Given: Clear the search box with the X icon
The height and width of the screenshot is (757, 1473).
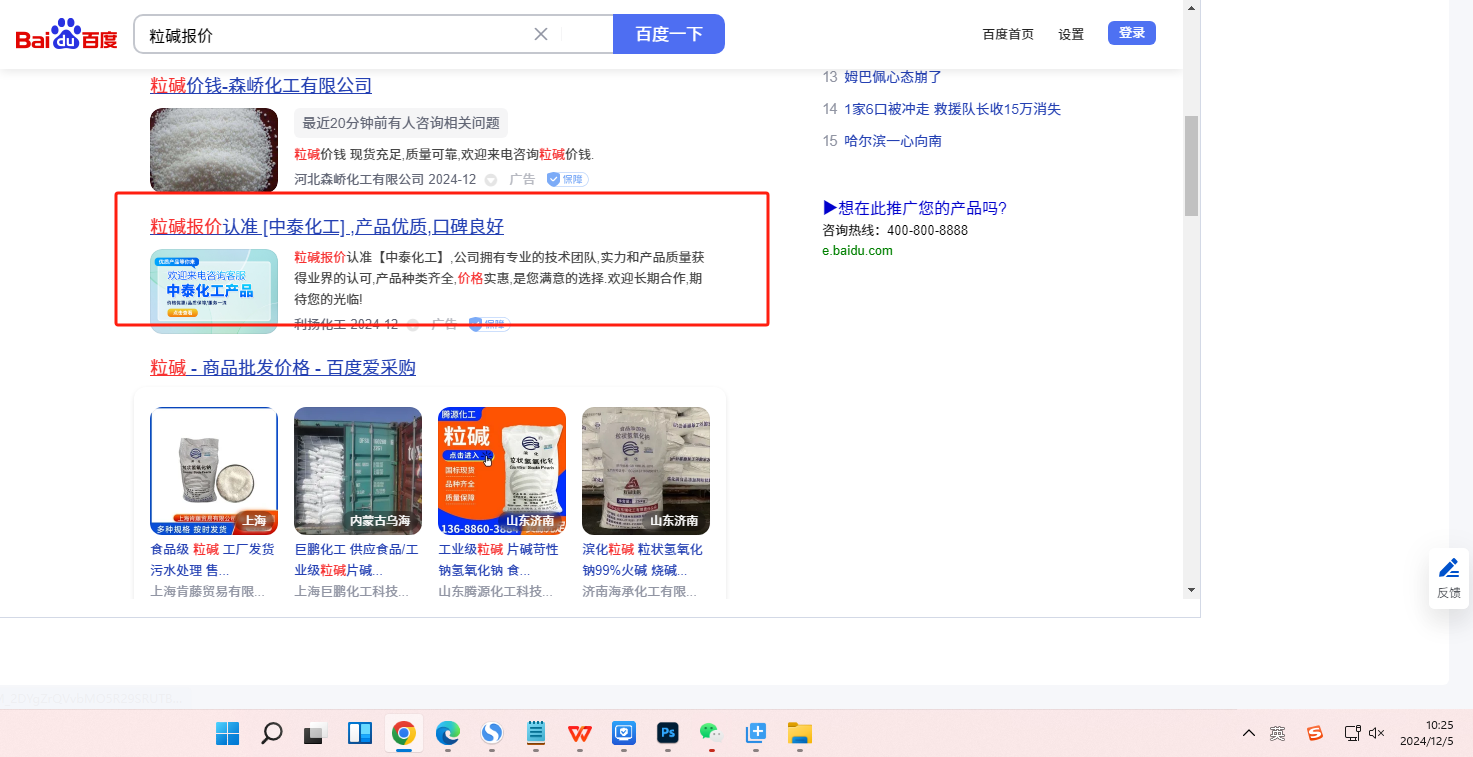Looking at the screenshot, I should pos(541,34).
